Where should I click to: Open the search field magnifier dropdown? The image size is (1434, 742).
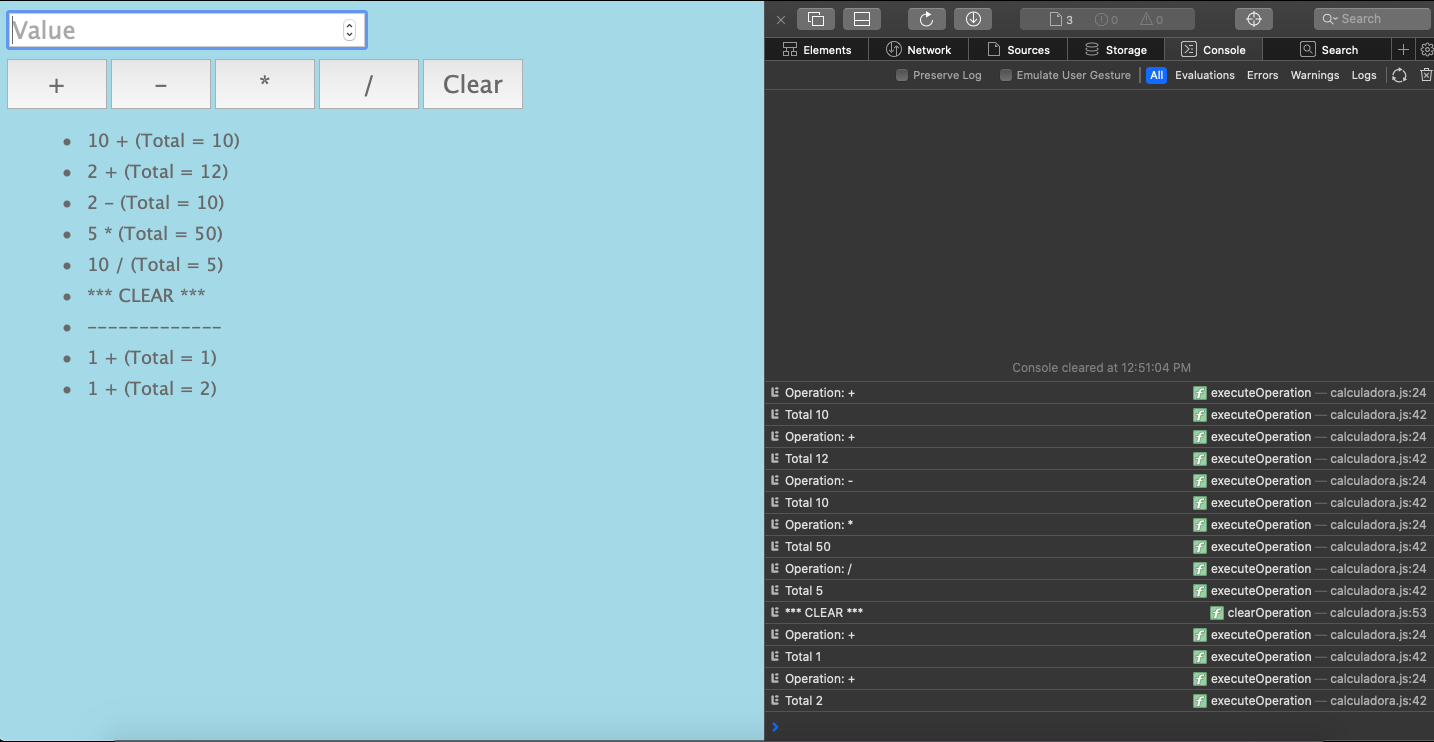point(1333,18)
